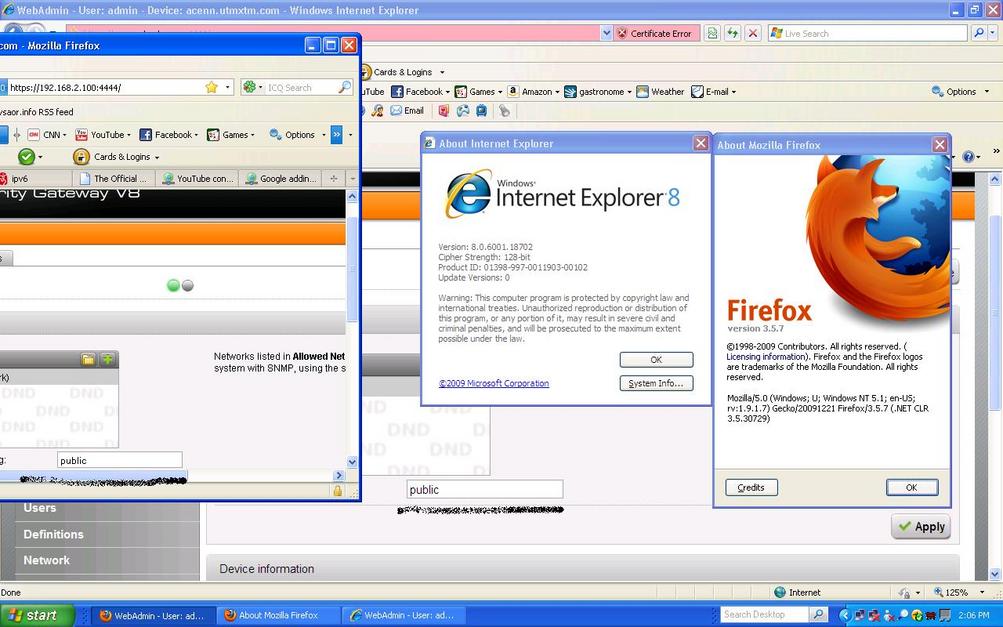The height and width of the screenshot is (627, 1003).
Task: Click the bookmark star in Firefox address bar
Action: (x=211, y=88)
